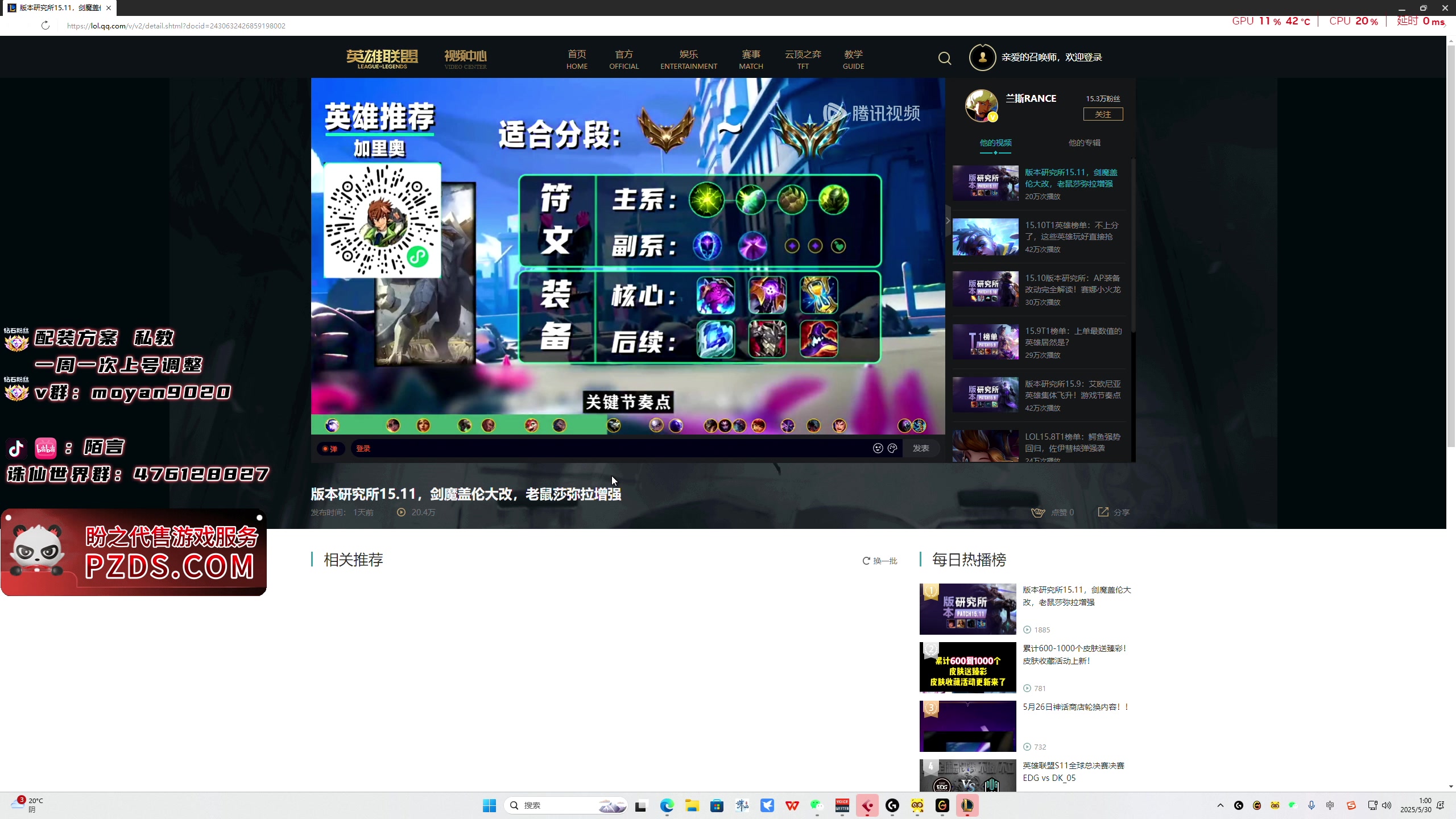The image size is (1456, 819).
Task: Click the 分享 share icon
Action: pyautogui.click(x=1103, y=512)
